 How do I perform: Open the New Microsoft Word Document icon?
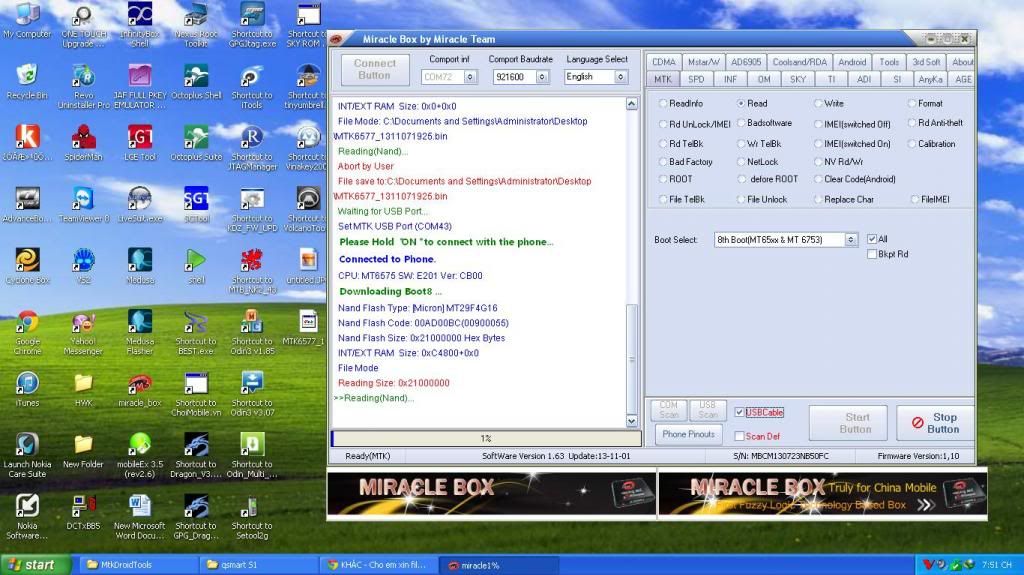(x=140, y=517)
